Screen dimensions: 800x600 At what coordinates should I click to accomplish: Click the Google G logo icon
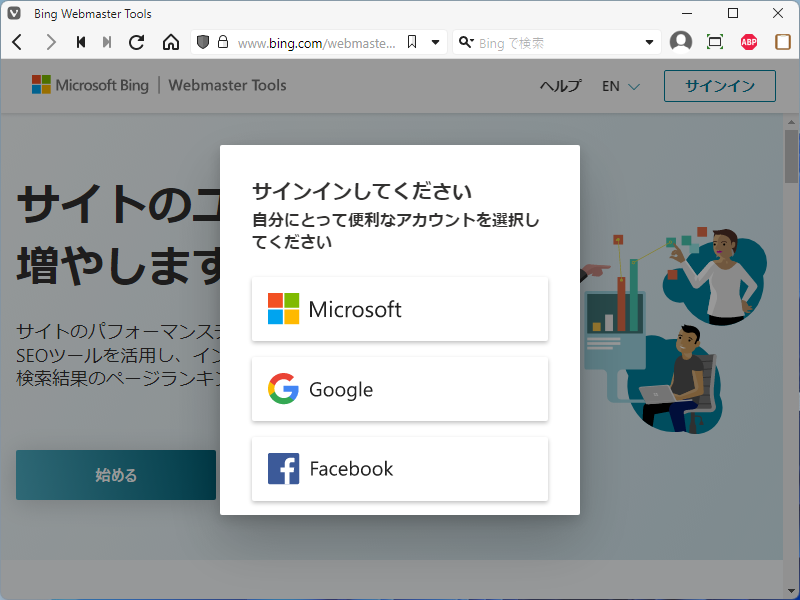click(x=283, y=389)
